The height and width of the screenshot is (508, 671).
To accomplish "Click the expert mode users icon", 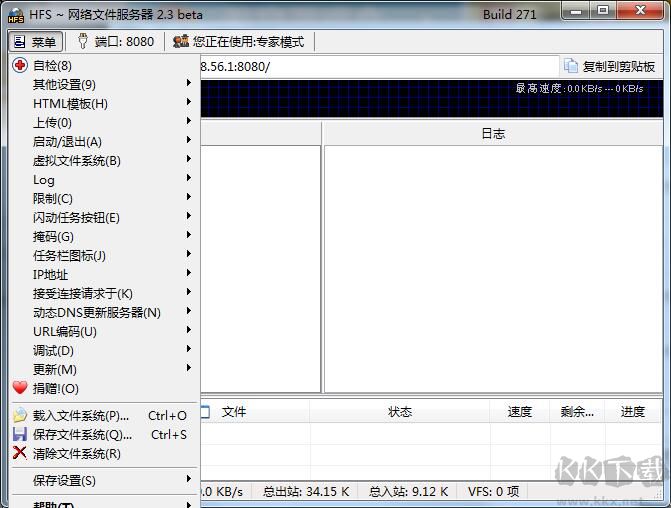I will tap(181, 41).
